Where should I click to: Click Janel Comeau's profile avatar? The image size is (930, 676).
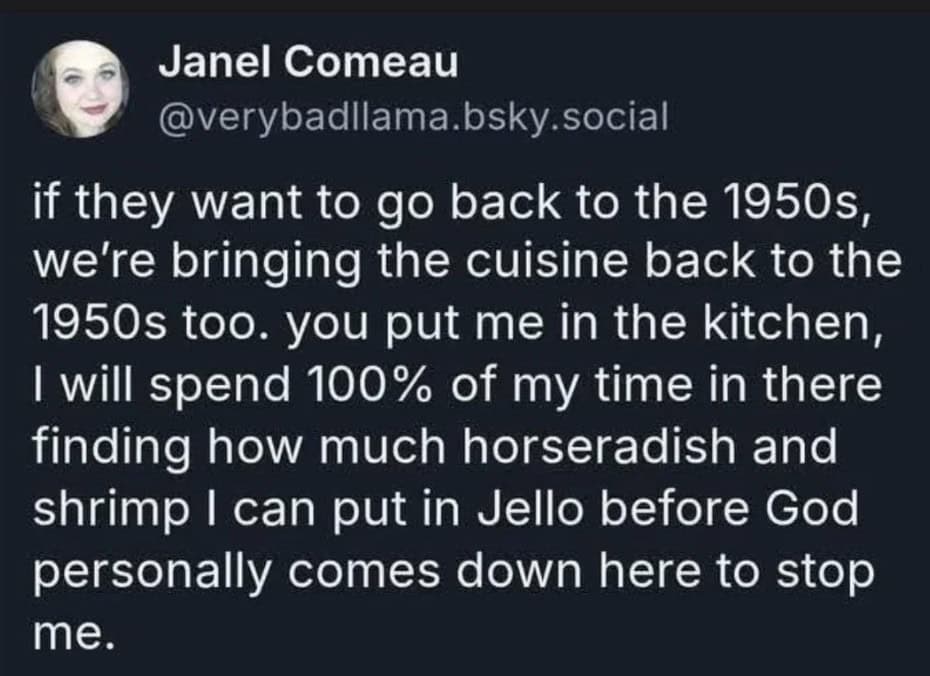point(81,92)
